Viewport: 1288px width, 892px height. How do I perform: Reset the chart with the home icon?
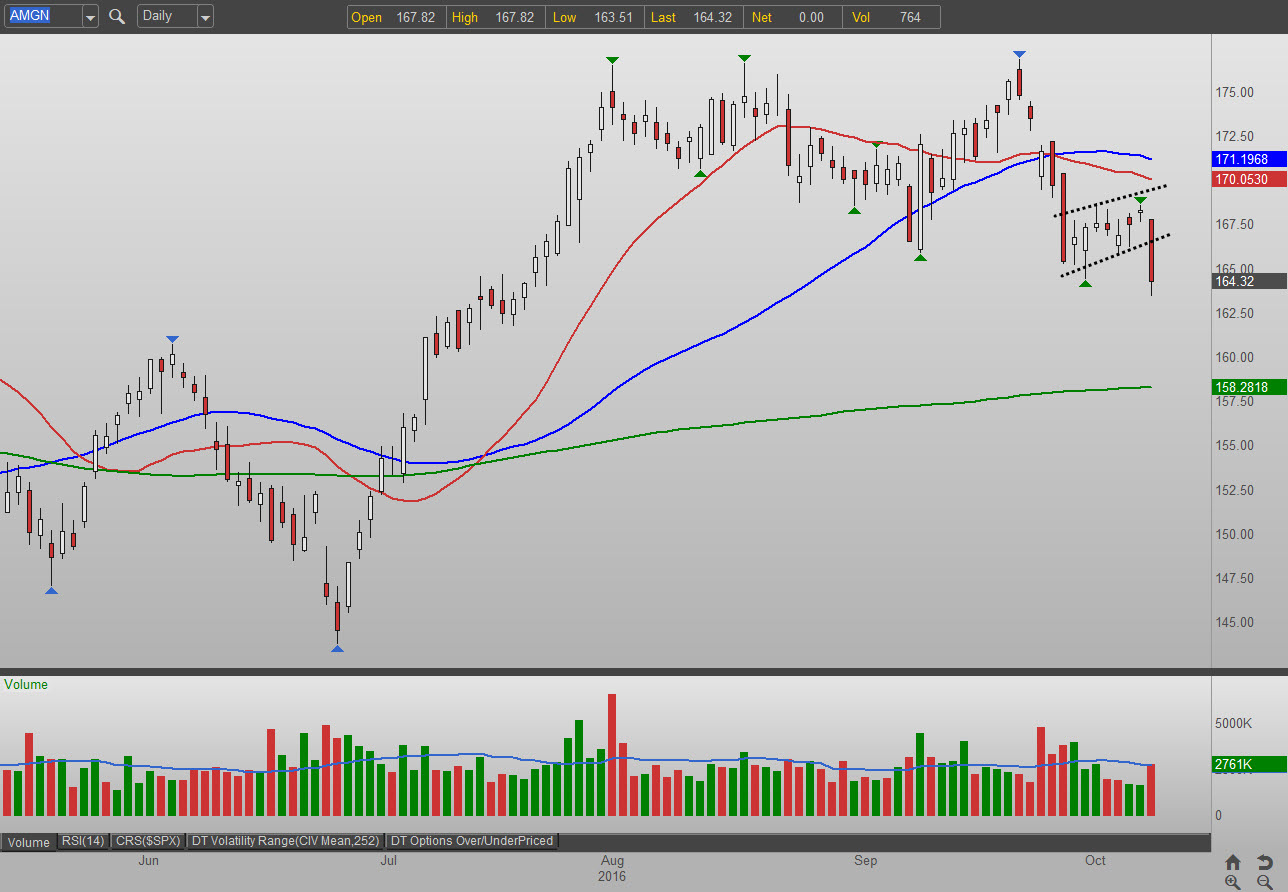click(1233, 862)
